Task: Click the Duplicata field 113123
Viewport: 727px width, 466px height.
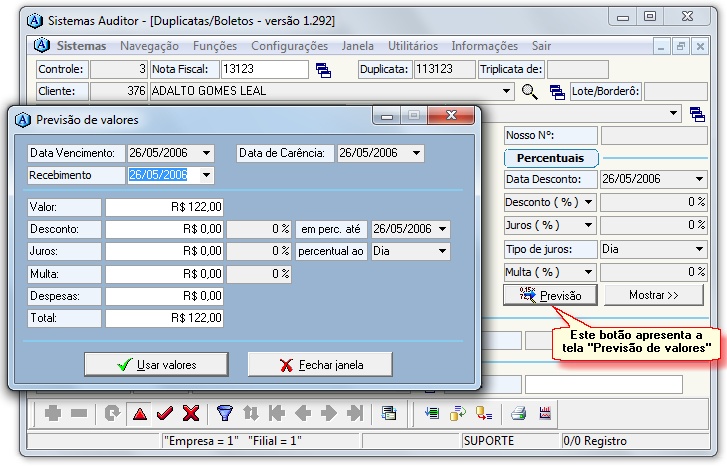Action: pyautogui.click(x=444, y=69)
